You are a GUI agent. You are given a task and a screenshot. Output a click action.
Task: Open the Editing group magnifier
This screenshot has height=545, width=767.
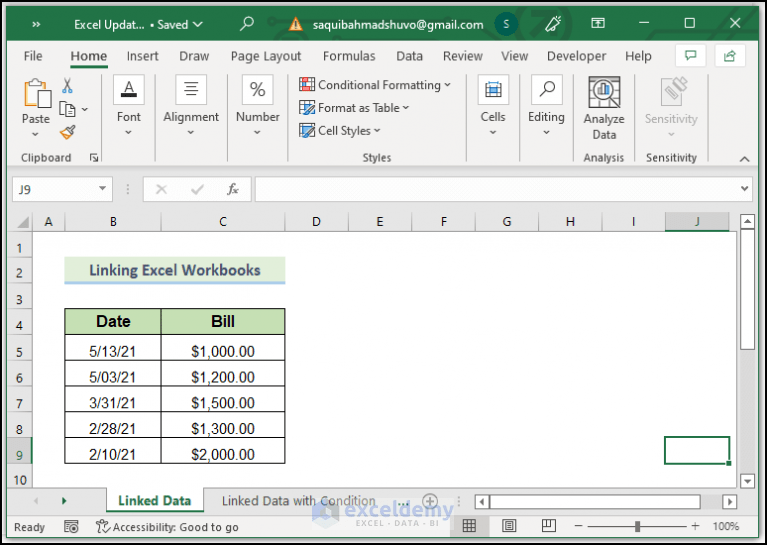546,90
